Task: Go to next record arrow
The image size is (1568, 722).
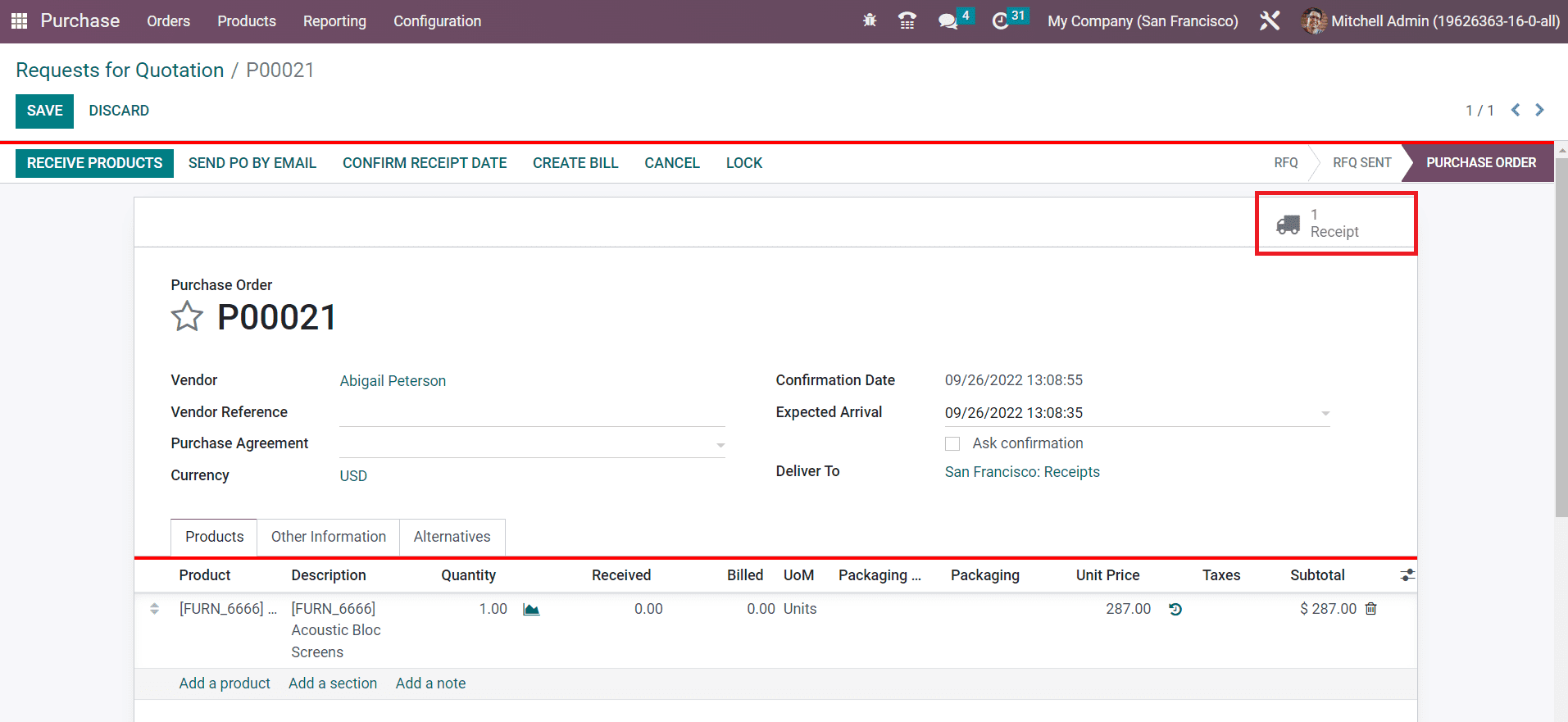Action: coord(1539,111)
